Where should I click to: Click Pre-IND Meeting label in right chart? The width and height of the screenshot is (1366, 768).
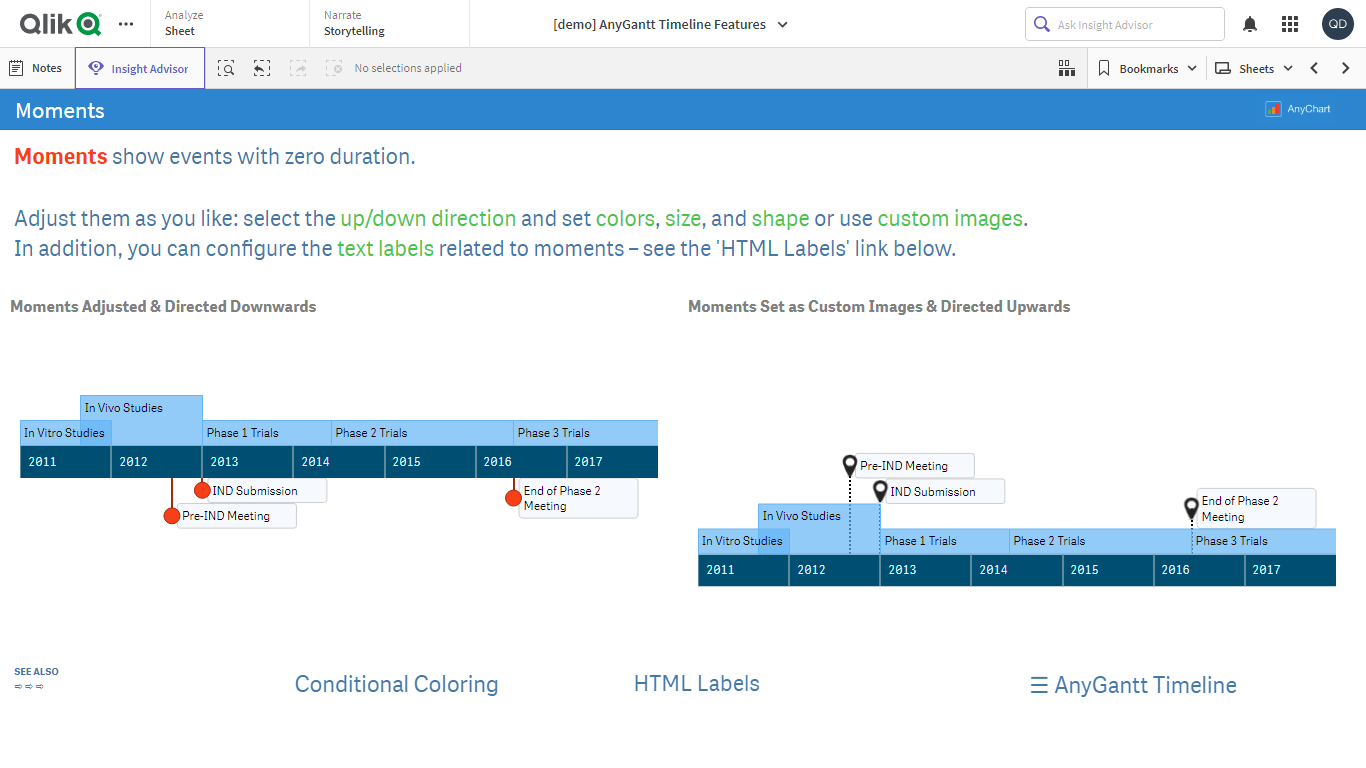coord(915,466)
